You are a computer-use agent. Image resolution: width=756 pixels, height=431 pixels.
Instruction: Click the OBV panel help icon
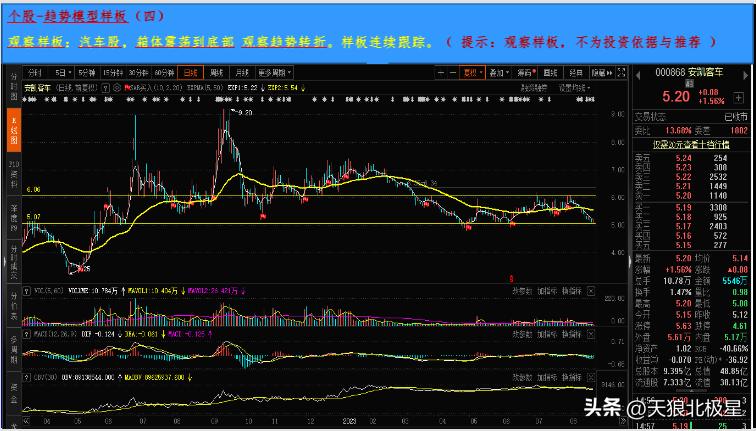pyautogui.click(x=26, y=377)
